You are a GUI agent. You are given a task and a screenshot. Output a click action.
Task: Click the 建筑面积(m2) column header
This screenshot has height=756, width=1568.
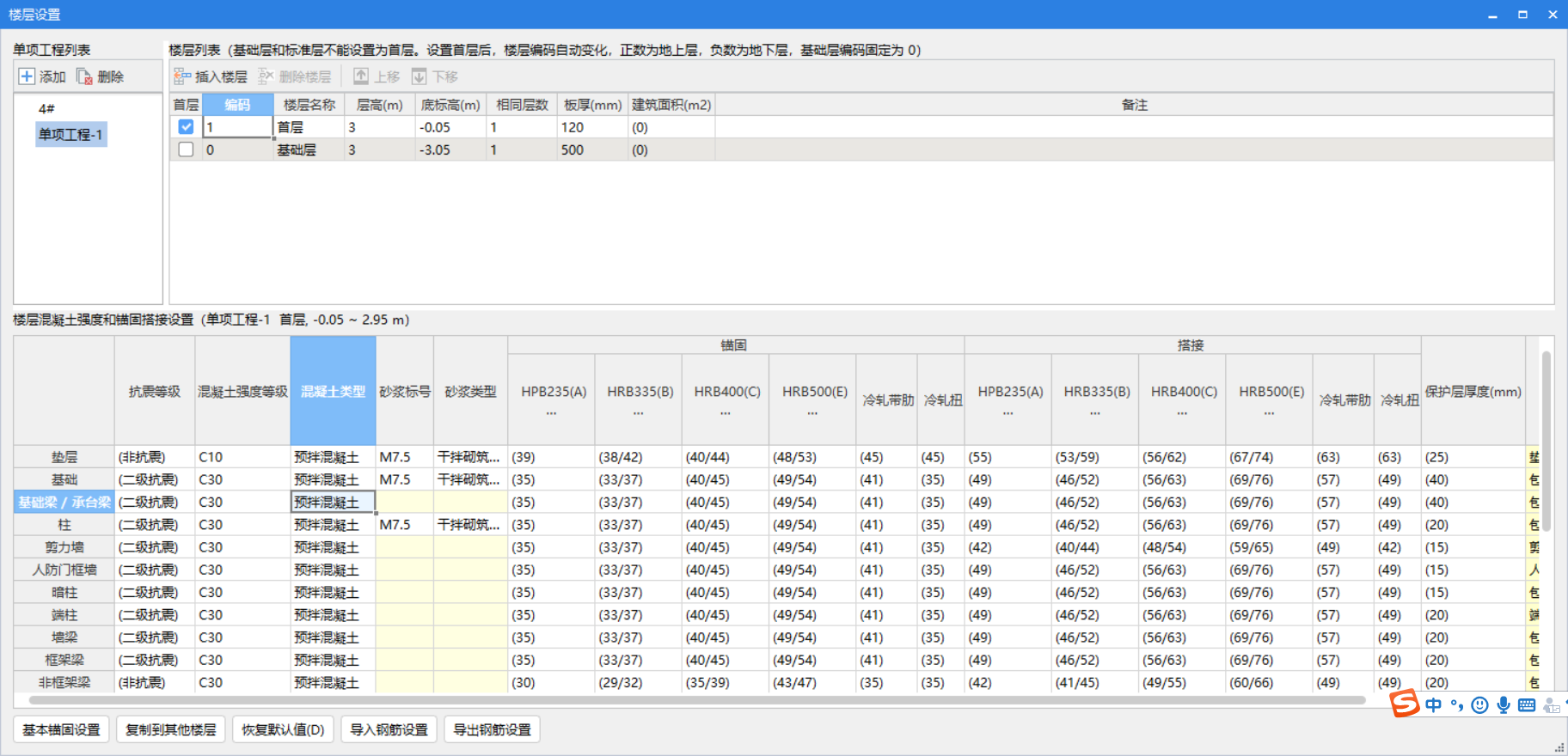pos(671,105)
